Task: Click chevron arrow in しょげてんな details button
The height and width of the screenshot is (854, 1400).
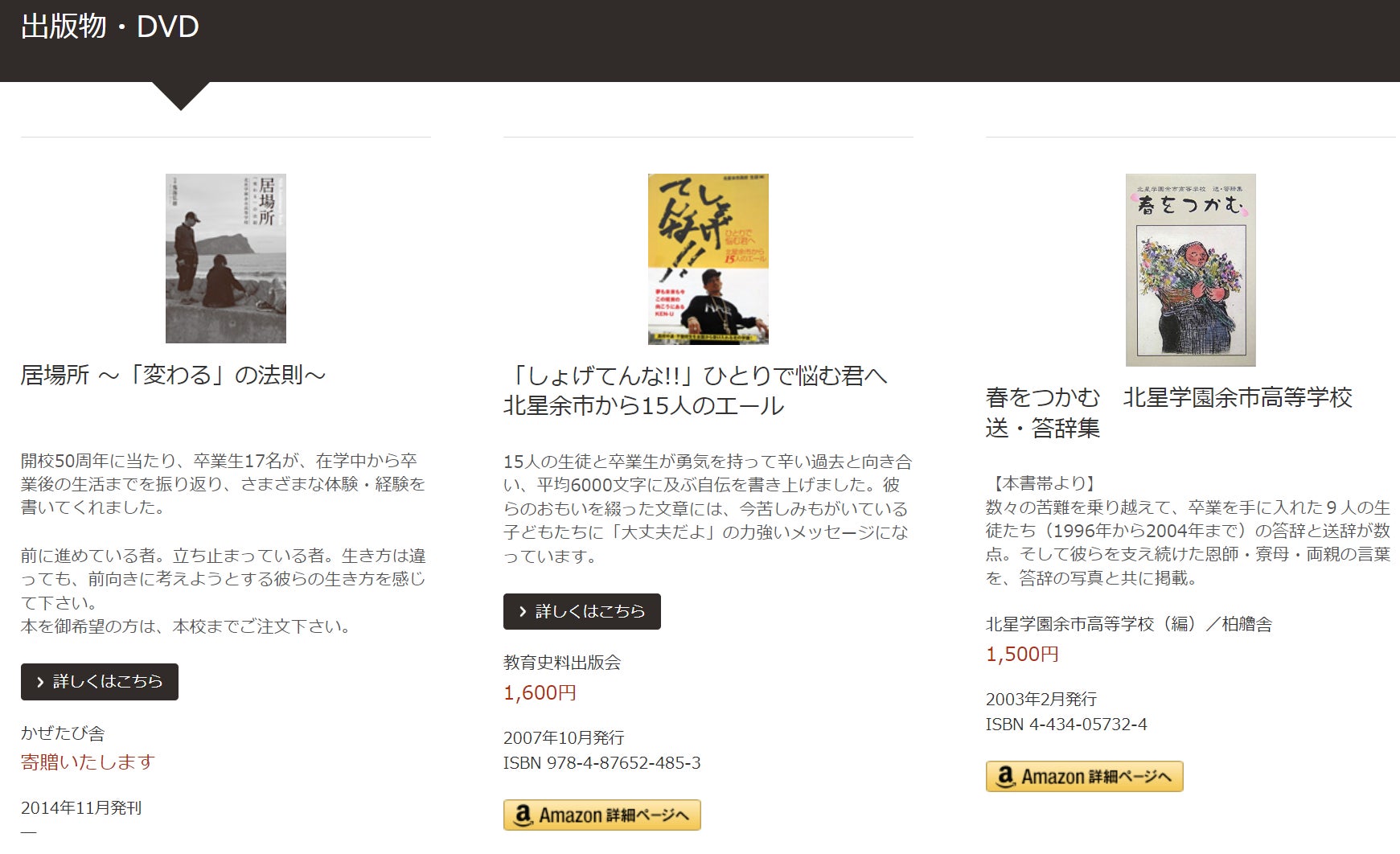Action: point(523,612)
